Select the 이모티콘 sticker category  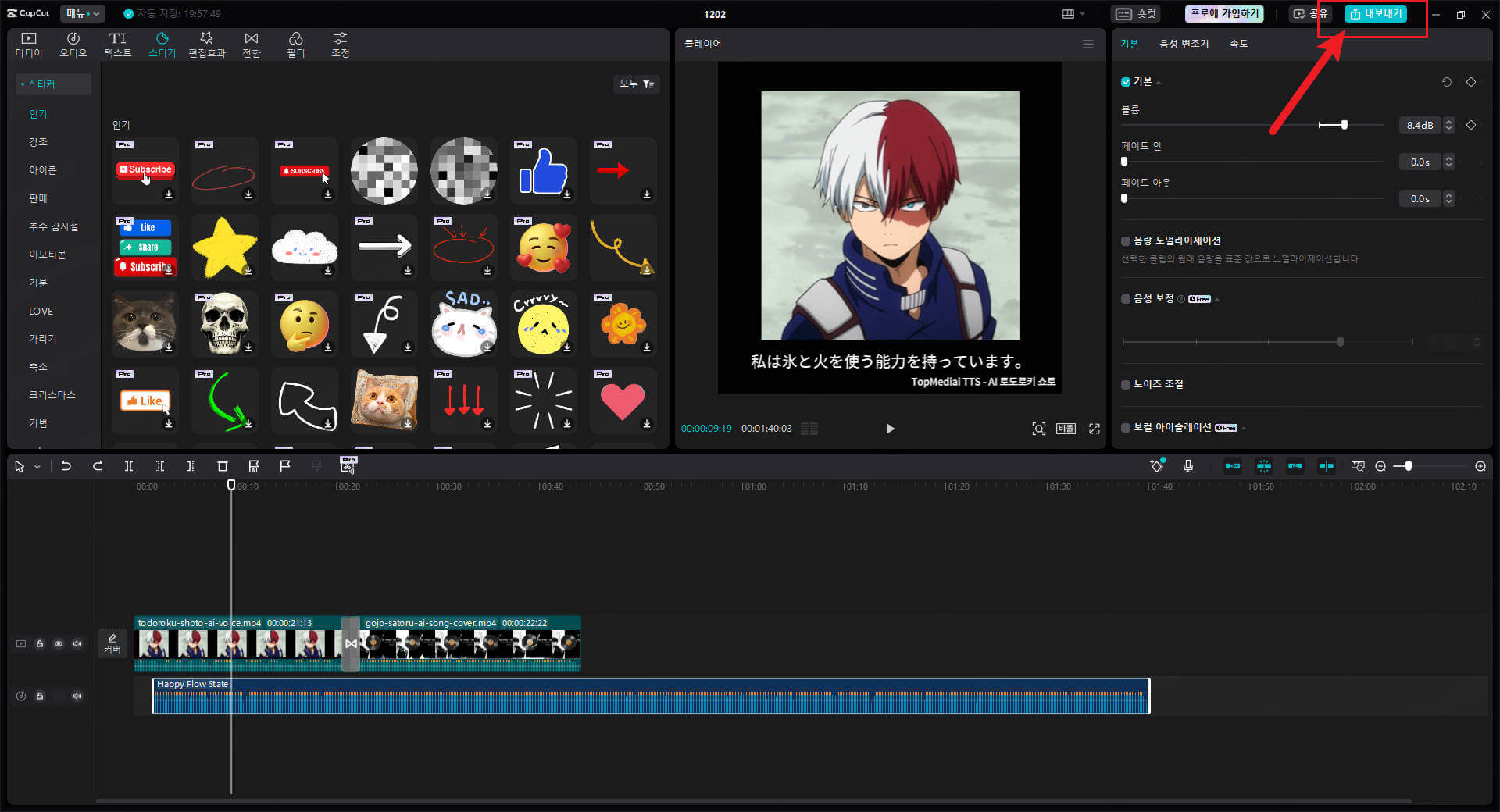click(47, 255)
